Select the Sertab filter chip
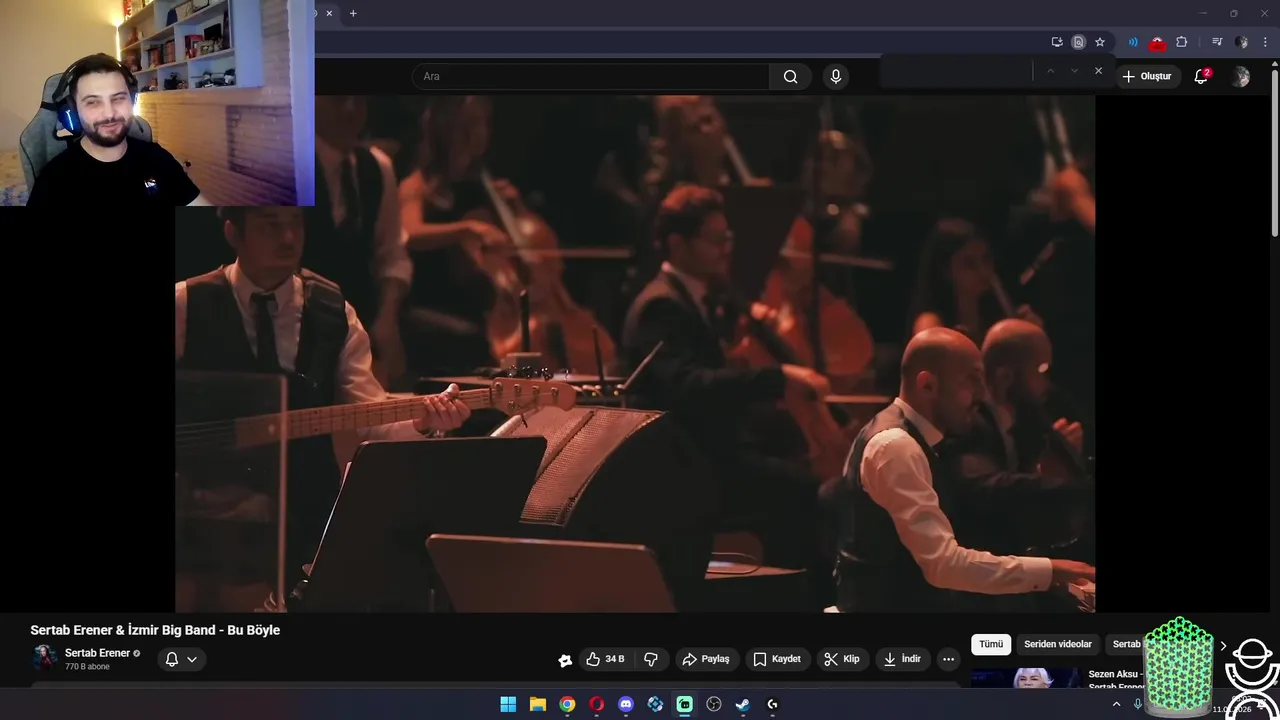The image size is (1280, 720). pos(1126,644)
